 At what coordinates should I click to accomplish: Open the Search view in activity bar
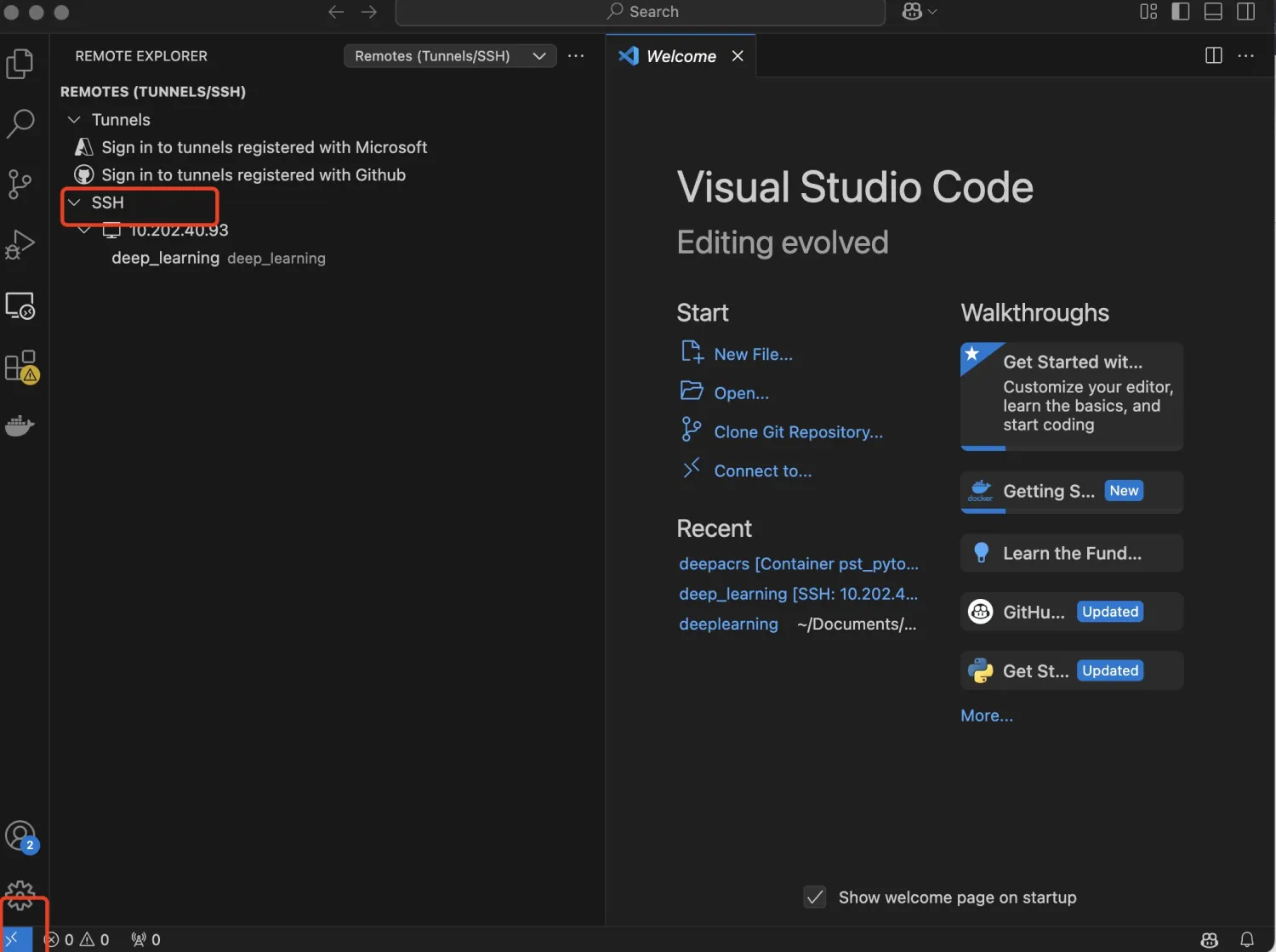(20, 123)
